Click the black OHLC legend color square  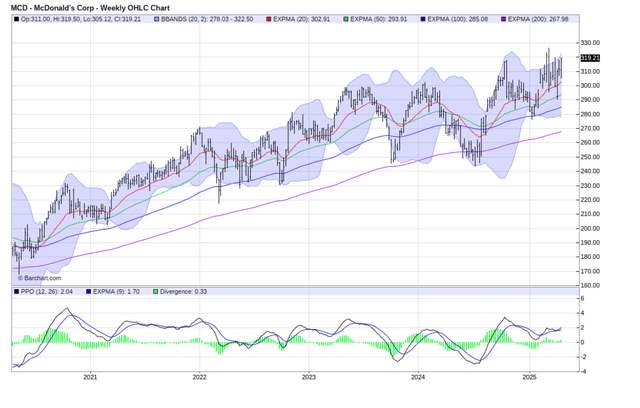pyautogui.click(x=16, y=19)
